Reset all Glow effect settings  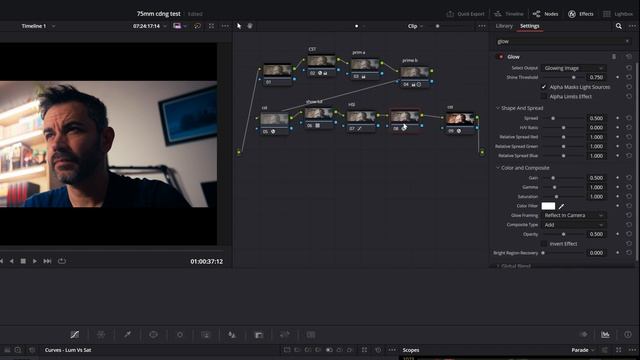(629, 57)
